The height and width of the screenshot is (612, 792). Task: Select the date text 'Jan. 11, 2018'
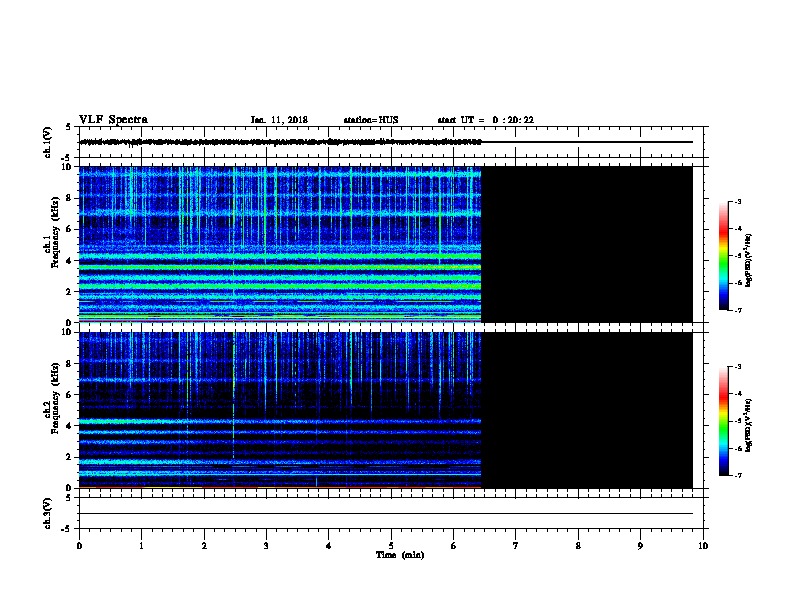pos(279,120)
